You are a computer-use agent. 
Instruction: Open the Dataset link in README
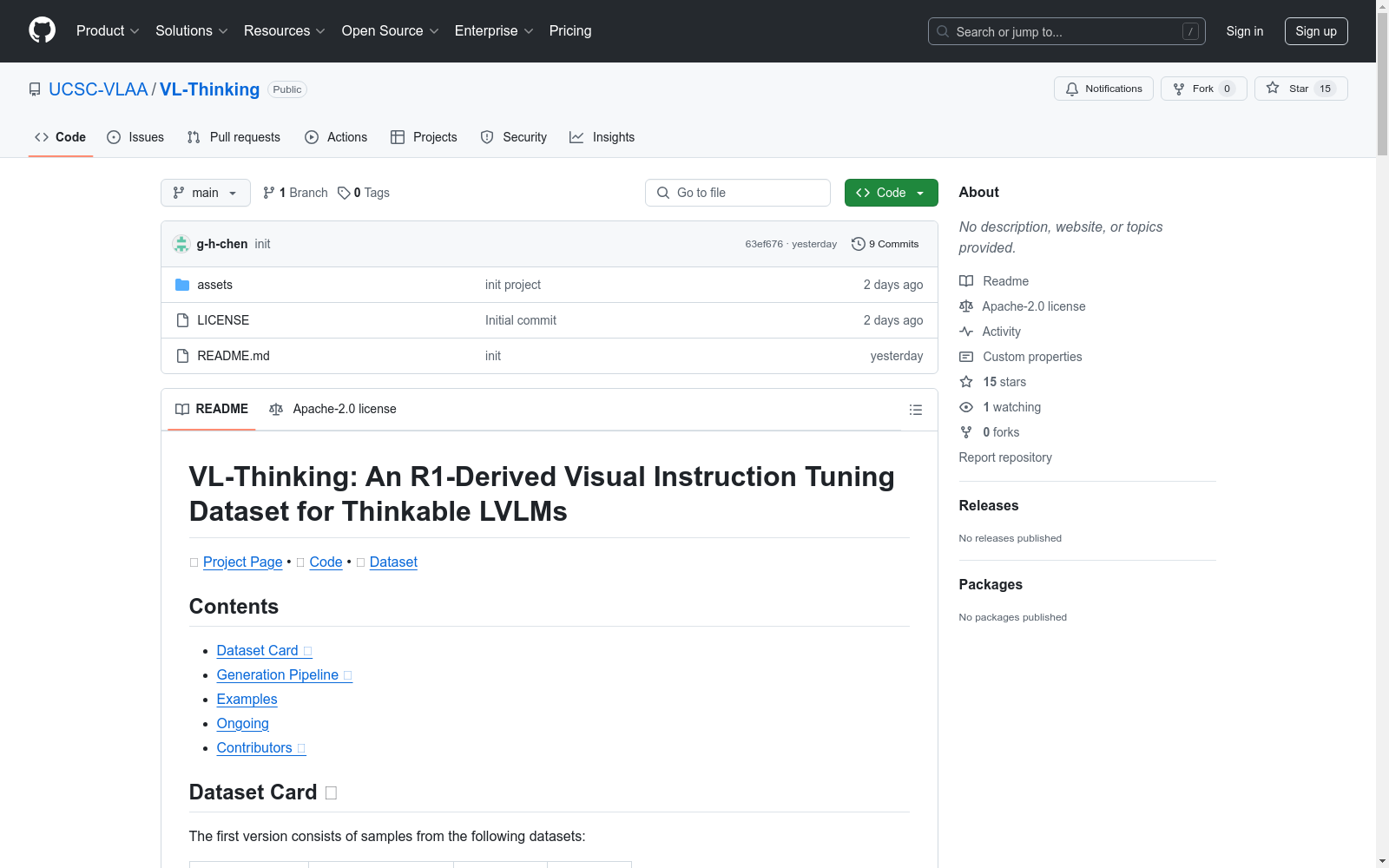(x=393, y=562)
